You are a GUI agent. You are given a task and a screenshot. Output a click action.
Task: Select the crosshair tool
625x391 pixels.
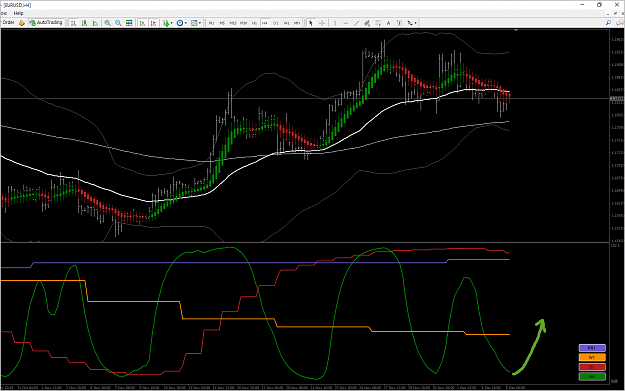pyautogui.click(x=322, y=23)
